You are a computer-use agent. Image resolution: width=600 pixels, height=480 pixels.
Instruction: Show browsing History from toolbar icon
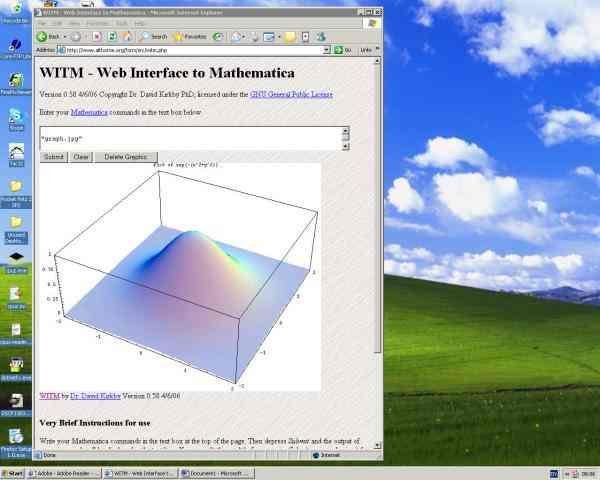[217, 37]
